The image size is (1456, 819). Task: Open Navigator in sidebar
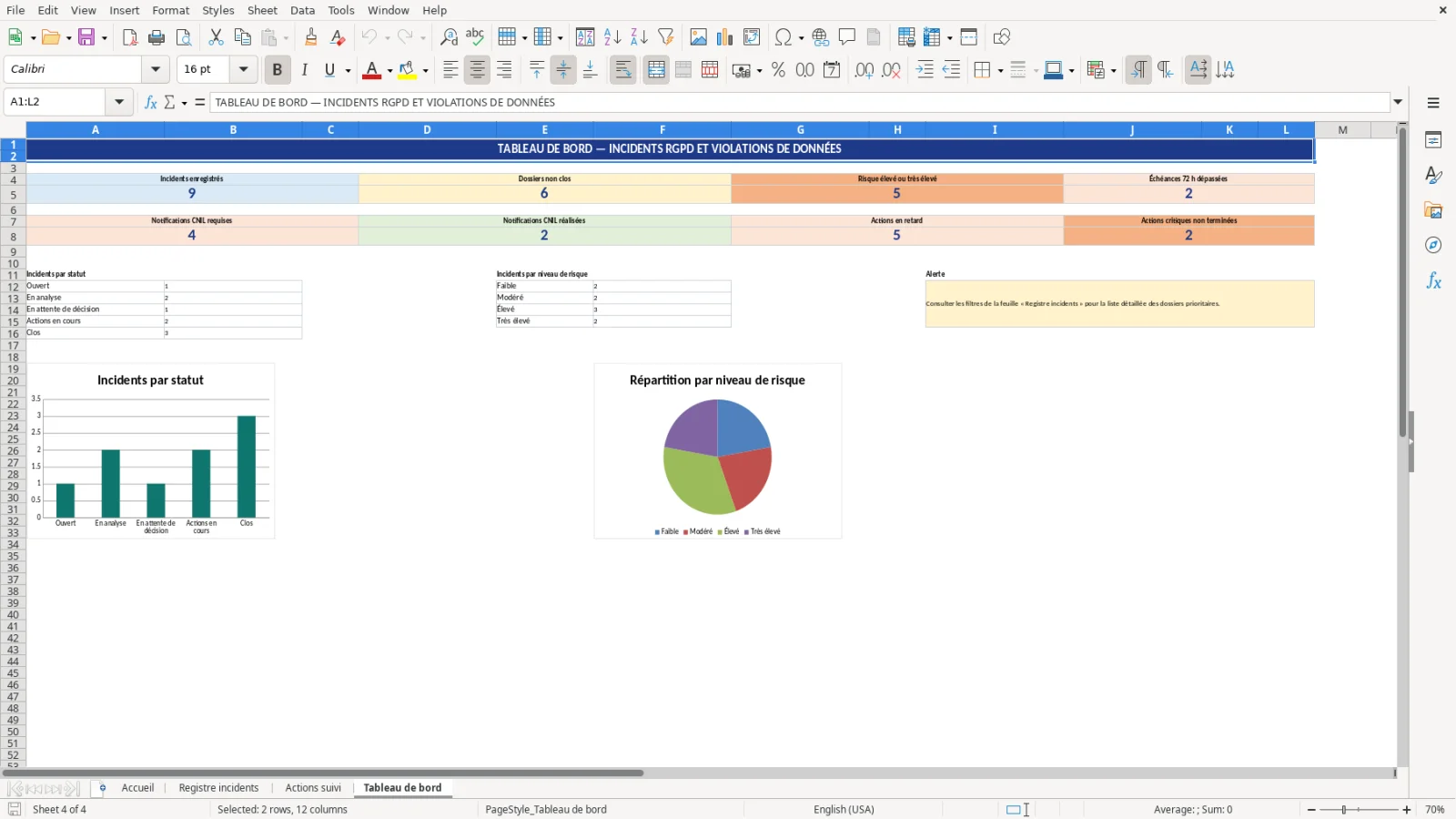(1433, 246)
